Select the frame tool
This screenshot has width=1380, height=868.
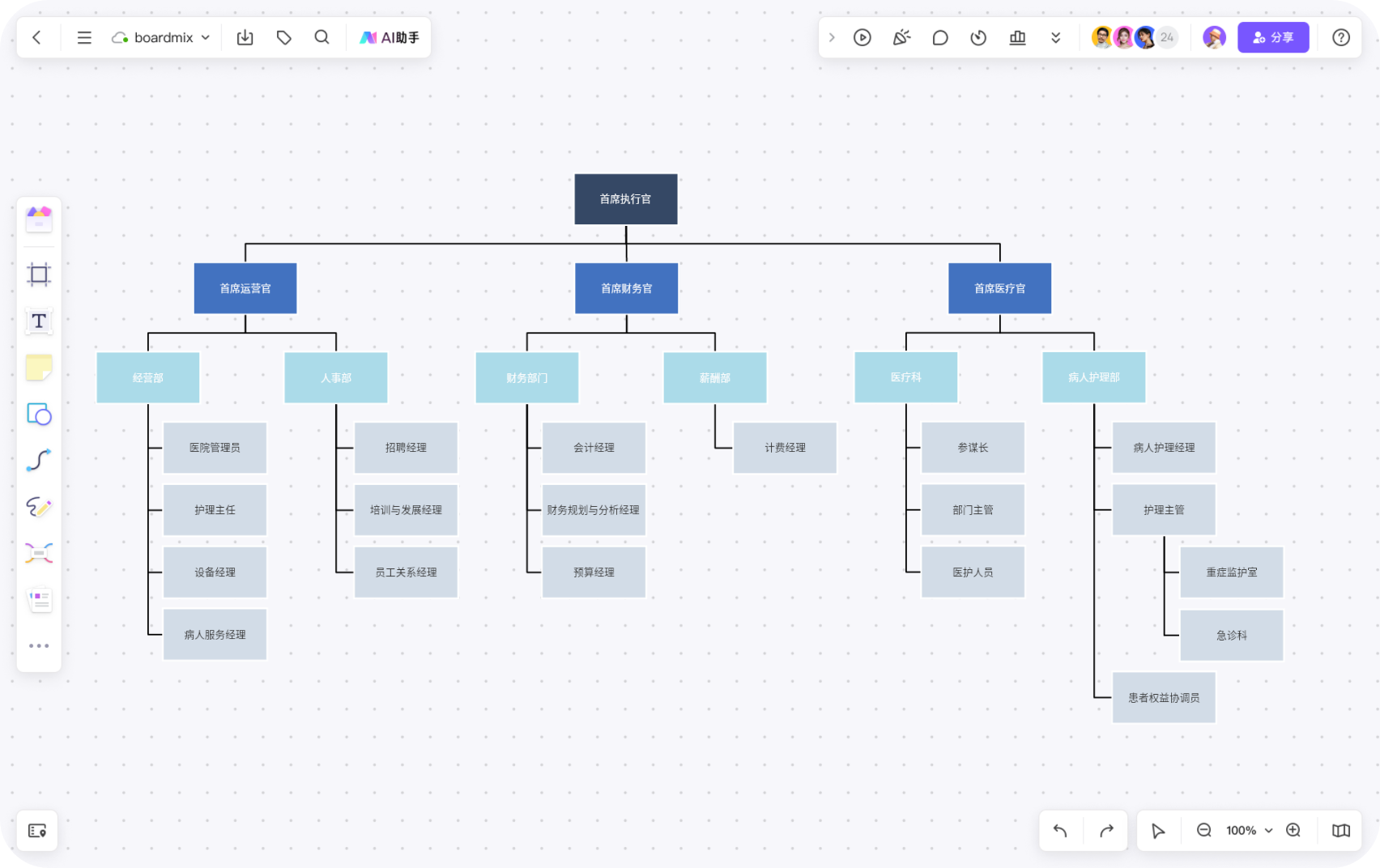pyautogui.click(x=39, y=274)
